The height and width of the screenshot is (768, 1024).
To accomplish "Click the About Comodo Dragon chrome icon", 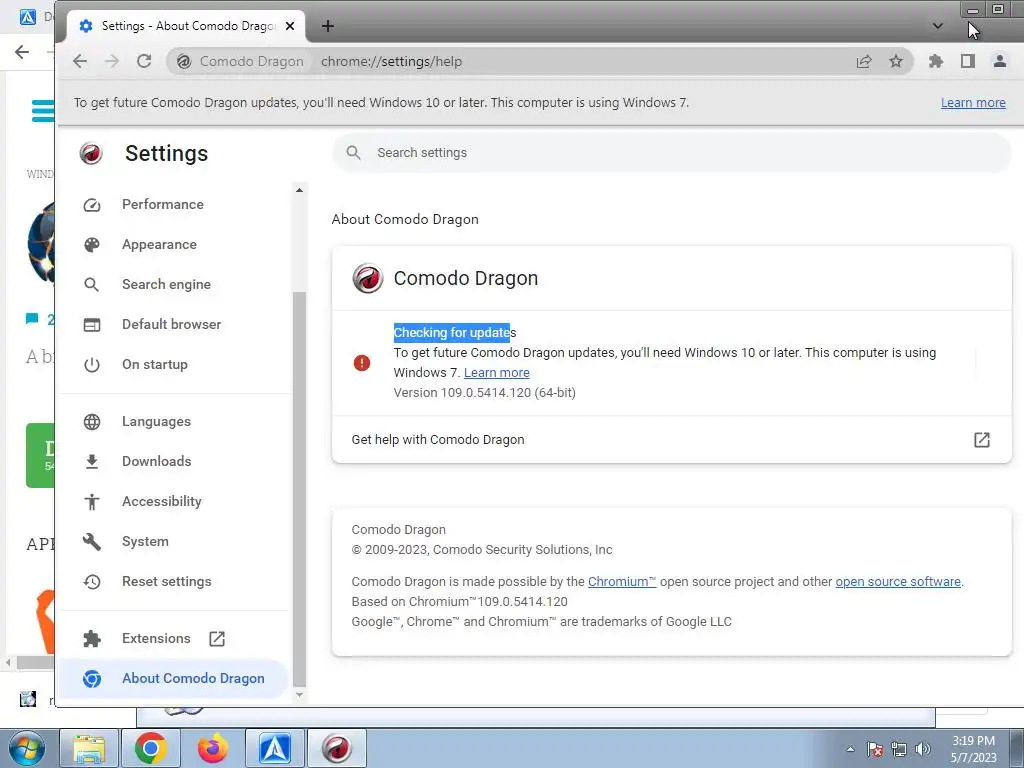I will 92,679.
